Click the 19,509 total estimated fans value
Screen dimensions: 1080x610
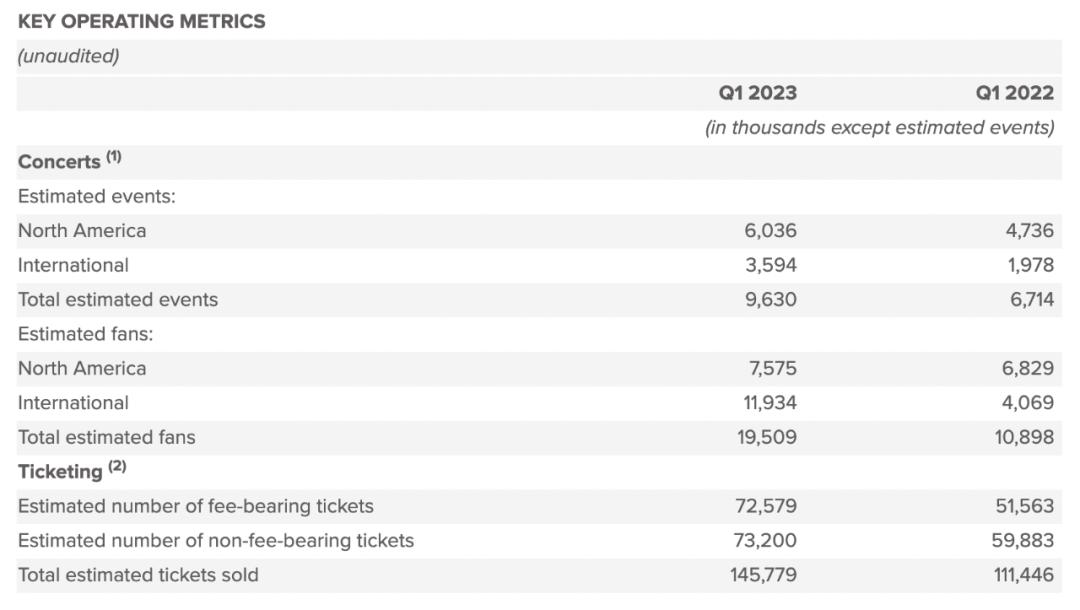tap(767, 437)
